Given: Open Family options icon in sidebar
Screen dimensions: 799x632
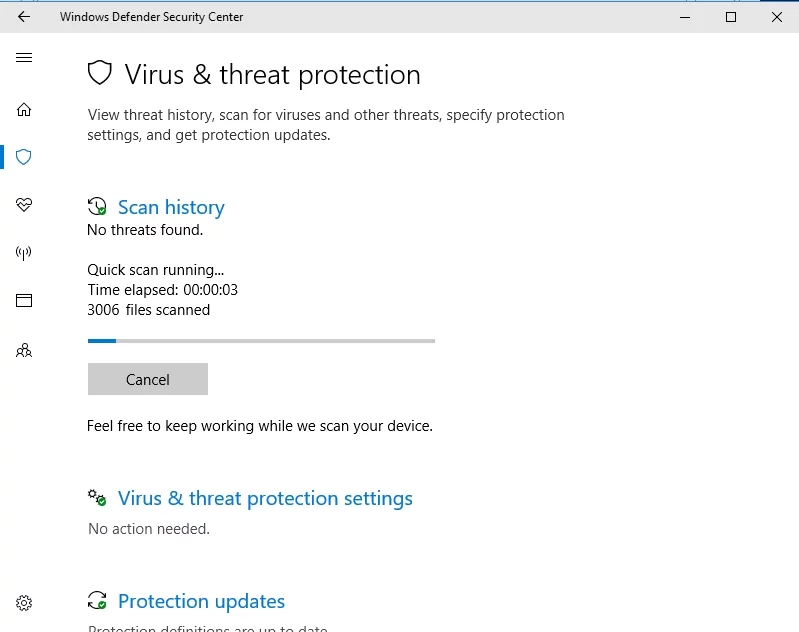Looking at the screenshot, I should (x=24, y=350).
